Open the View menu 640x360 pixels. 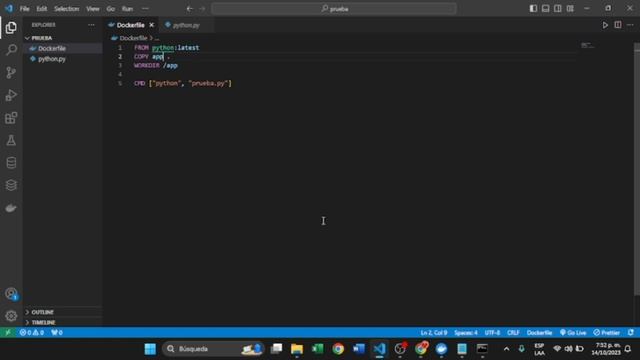pyautogui.click(x=93, y=9)
